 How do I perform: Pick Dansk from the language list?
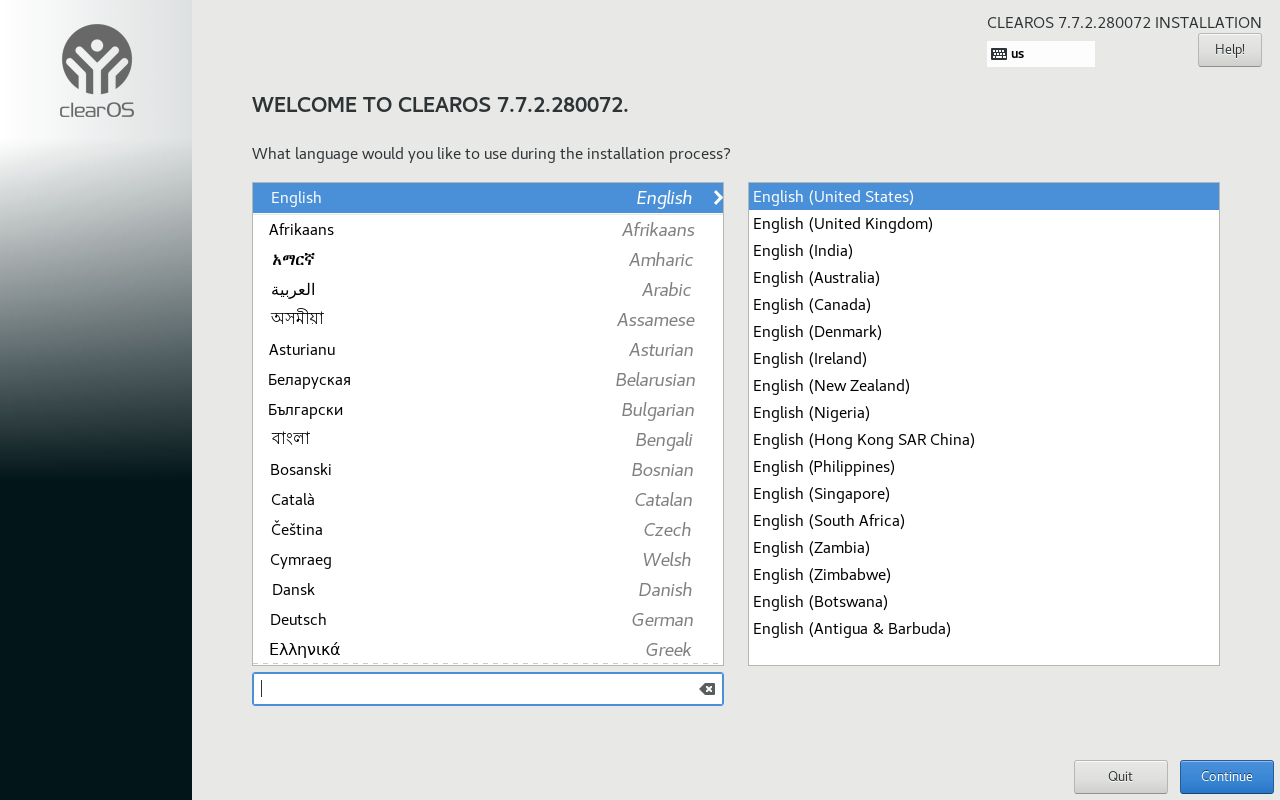pyautogui.click(x=488, y=590)
